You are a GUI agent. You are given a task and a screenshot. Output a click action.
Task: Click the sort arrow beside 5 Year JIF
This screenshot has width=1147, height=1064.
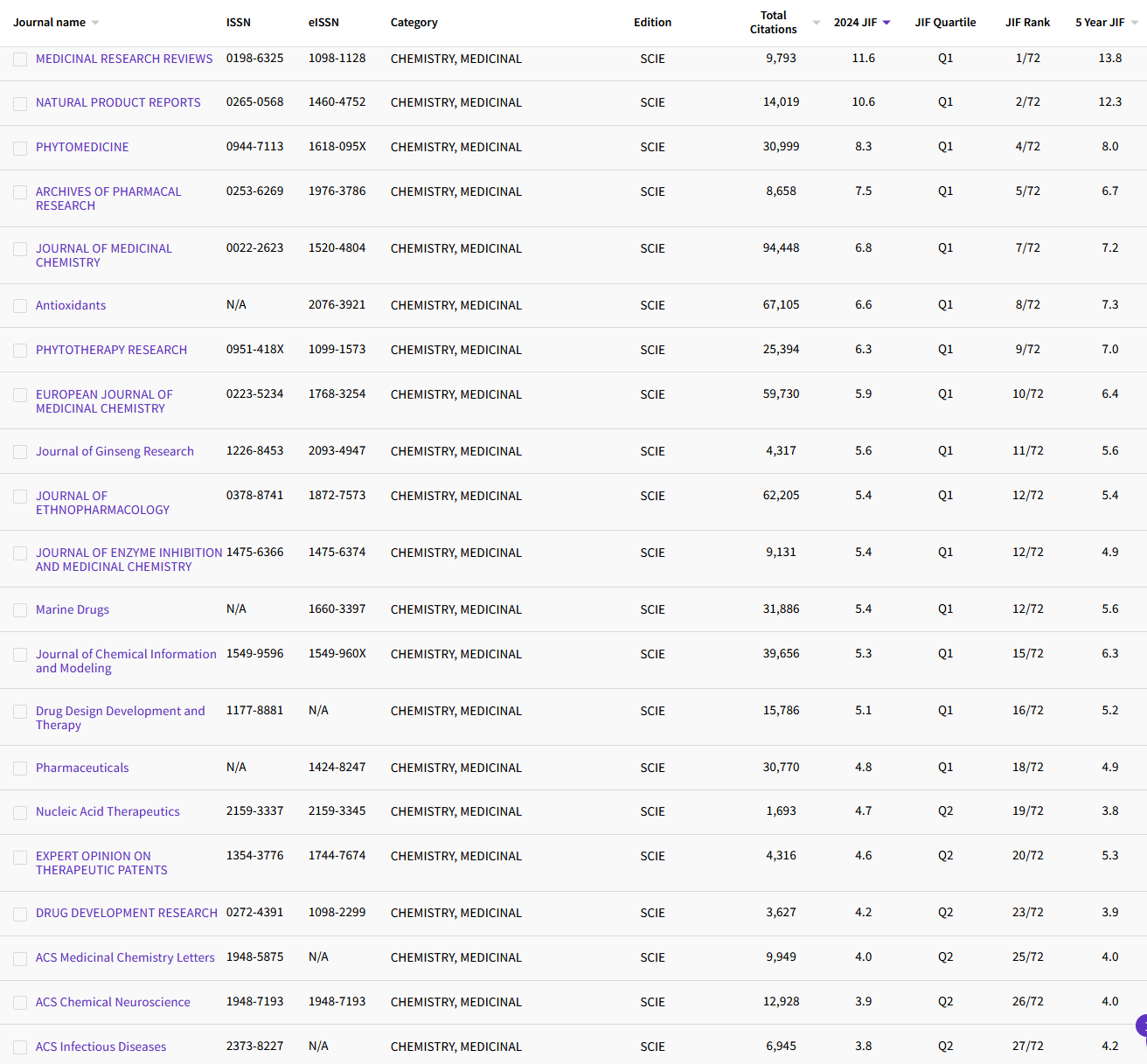point(1135,23)
